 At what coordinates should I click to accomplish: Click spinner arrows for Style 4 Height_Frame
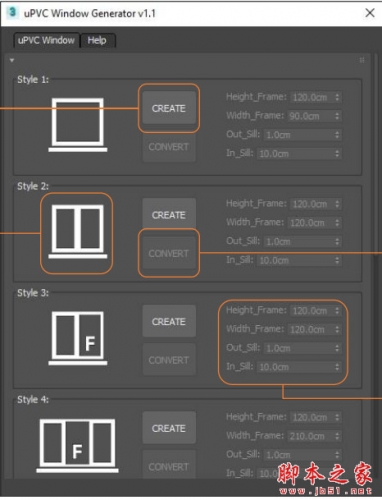[x=337, y=417]
